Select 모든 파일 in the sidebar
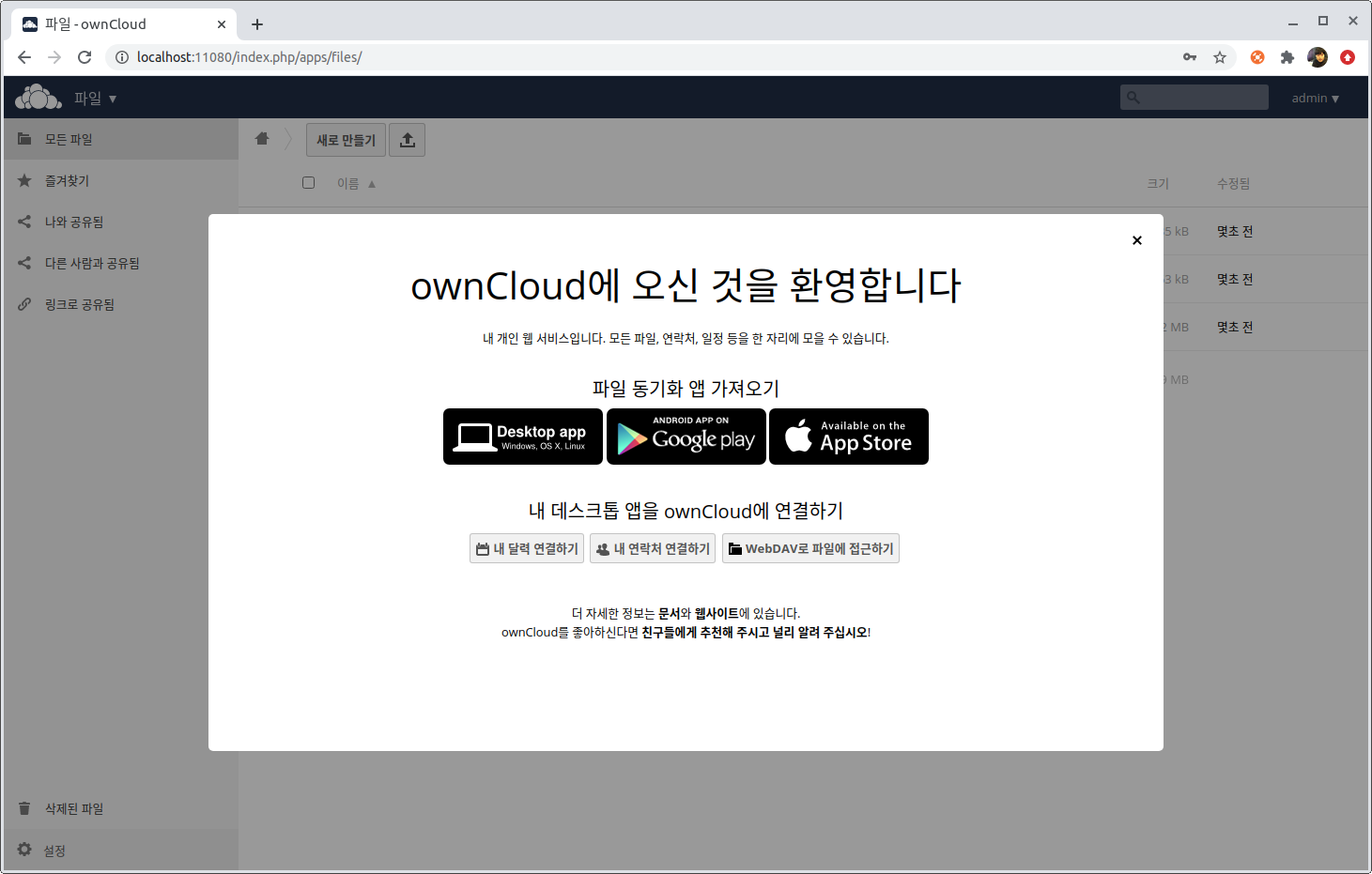 click(x=121, y=139)
